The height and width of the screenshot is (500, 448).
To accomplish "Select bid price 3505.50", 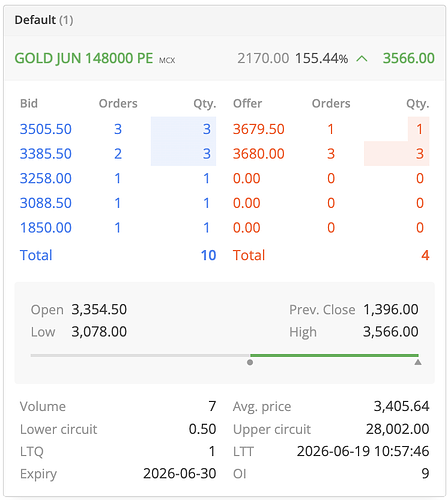I will [x=46, y=129].
